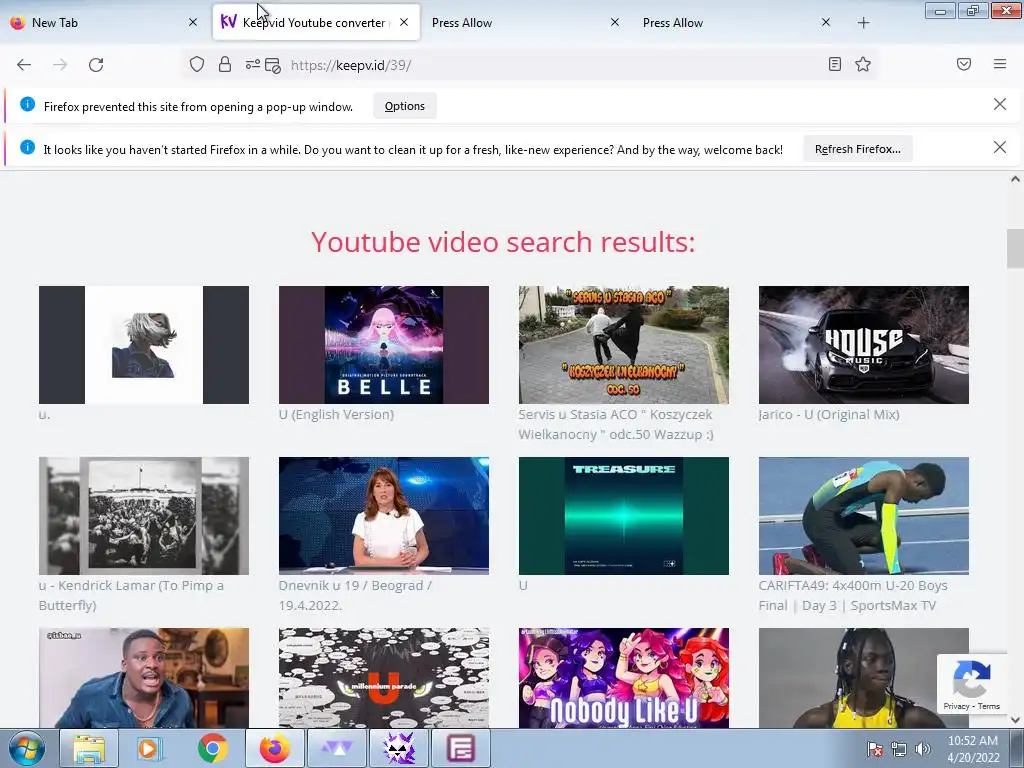Switch to the first Press Allow tab
Viewport: 1024px width, 768px height.
pyautogui.click(x=526, y=23)
